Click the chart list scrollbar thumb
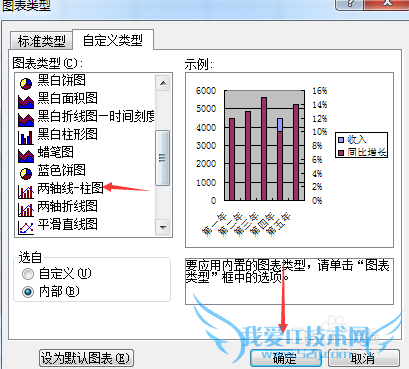Screen dimensions: 409x369 pos(163,158)
